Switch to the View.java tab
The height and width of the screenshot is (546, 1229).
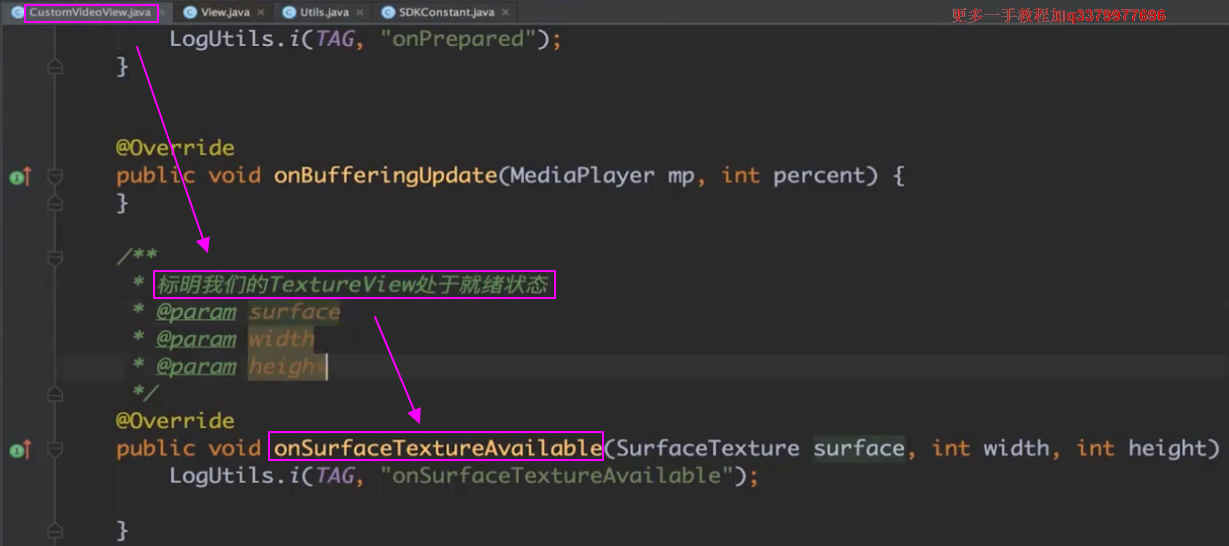(226, 13)
